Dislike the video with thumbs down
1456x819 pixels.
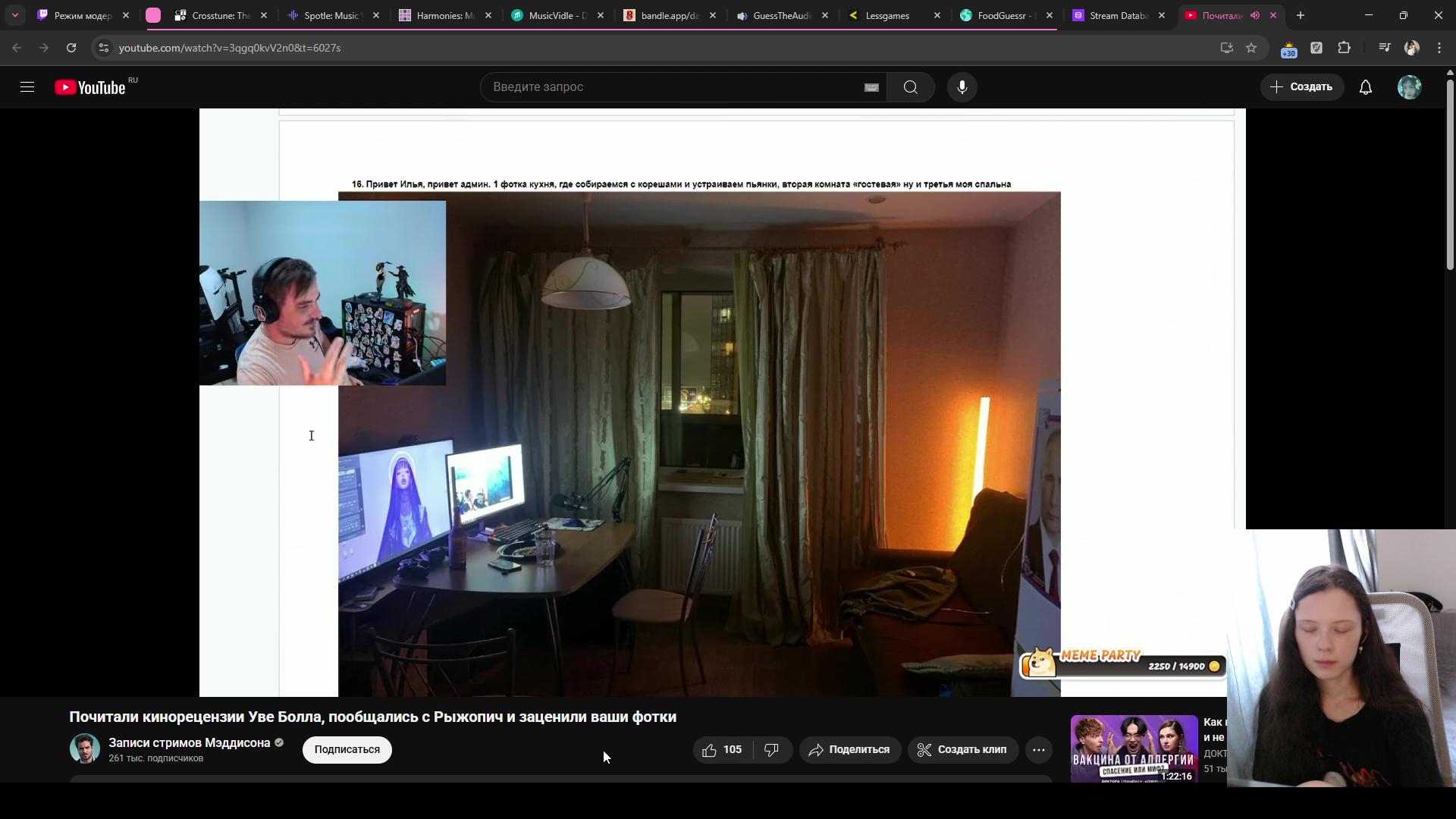coord(772,750)
